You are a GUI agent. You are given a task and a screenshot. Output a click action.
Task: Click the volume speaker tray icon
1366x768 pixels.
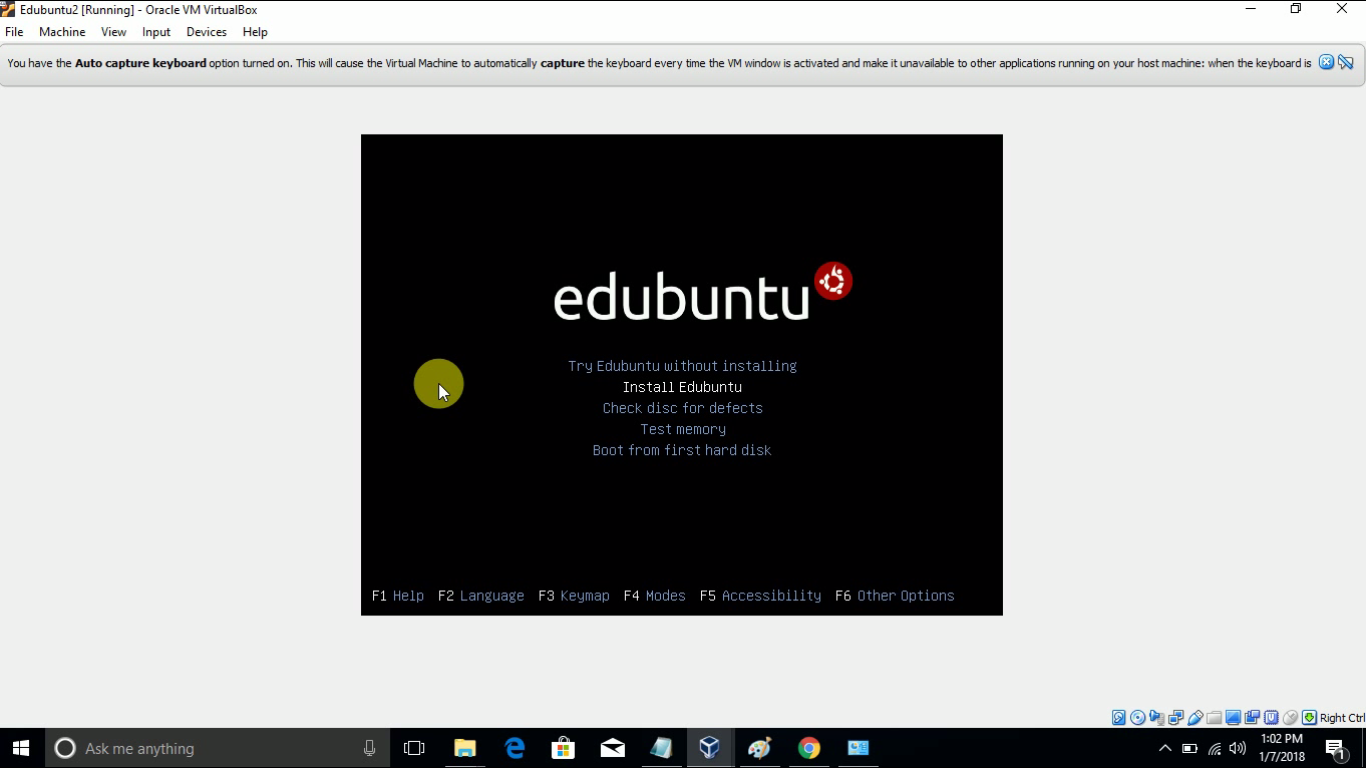click(1238, 748)
